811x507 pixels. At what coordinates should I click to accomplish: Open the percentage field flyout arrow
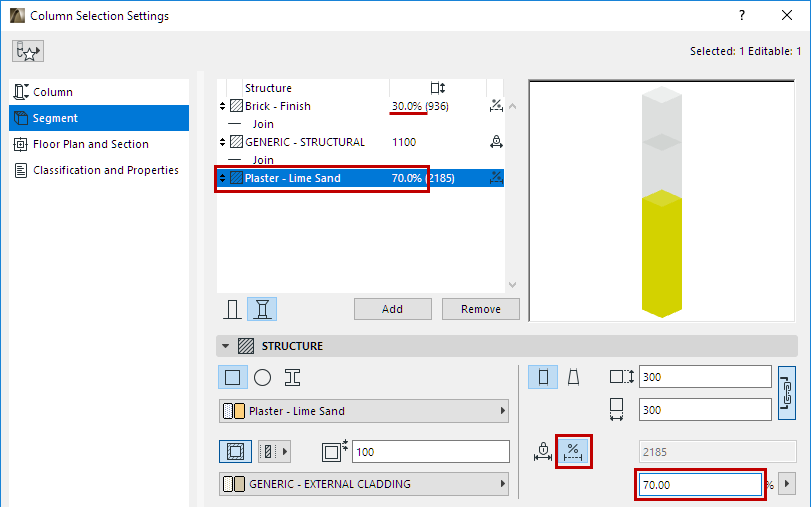click(787, 484)
